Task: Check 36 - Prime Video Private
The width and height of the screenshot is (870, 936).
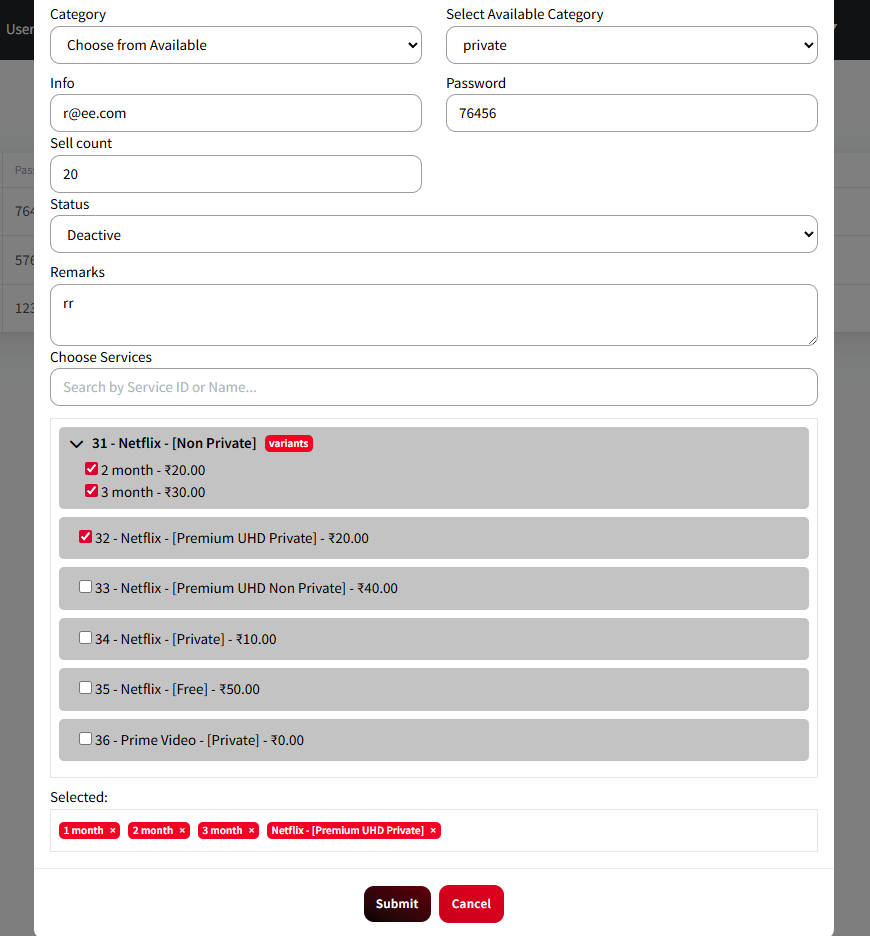Action: click(85, 738)
